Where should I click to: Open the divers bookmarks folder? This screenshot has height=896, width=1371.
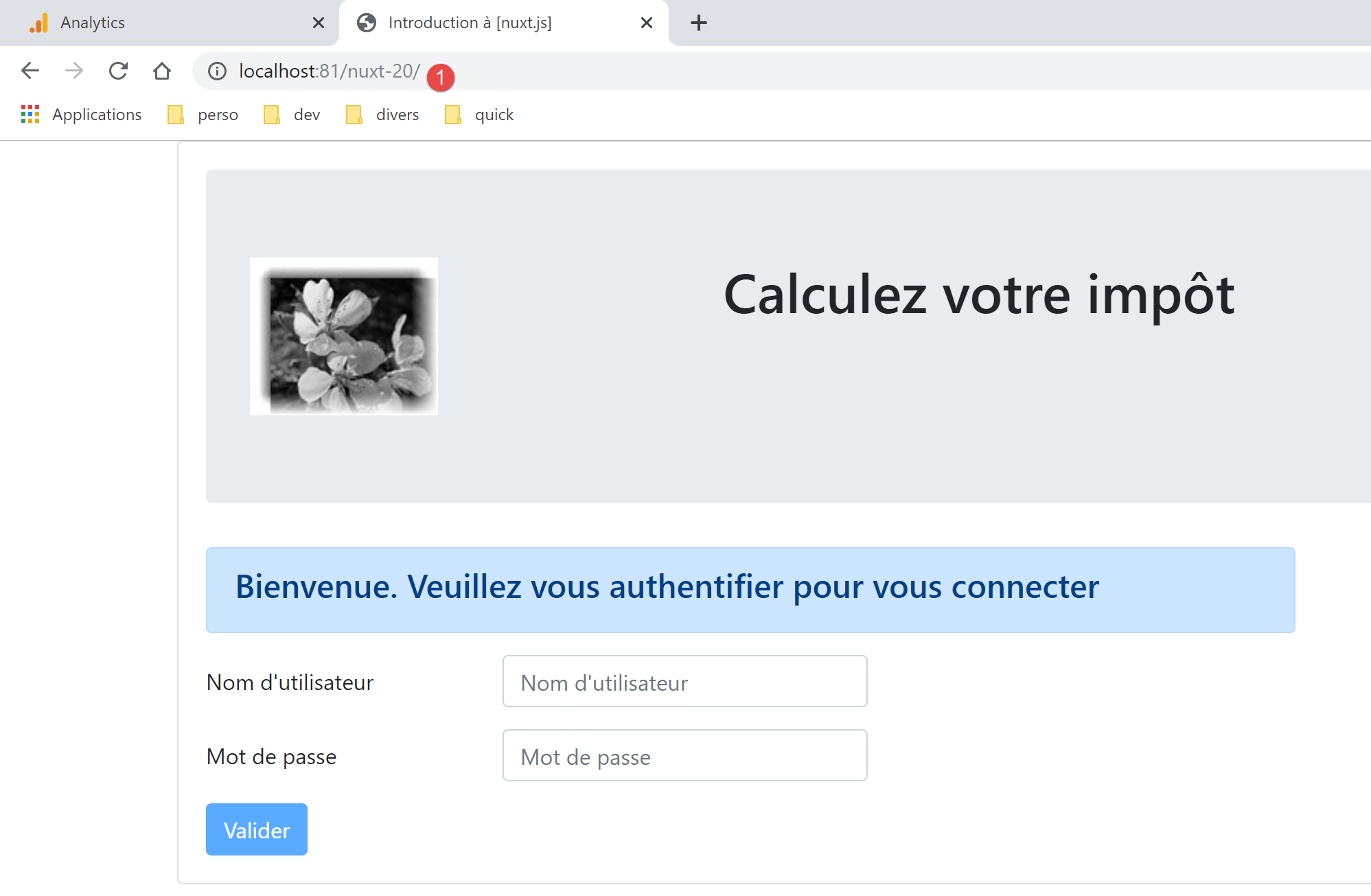point(383,115)
